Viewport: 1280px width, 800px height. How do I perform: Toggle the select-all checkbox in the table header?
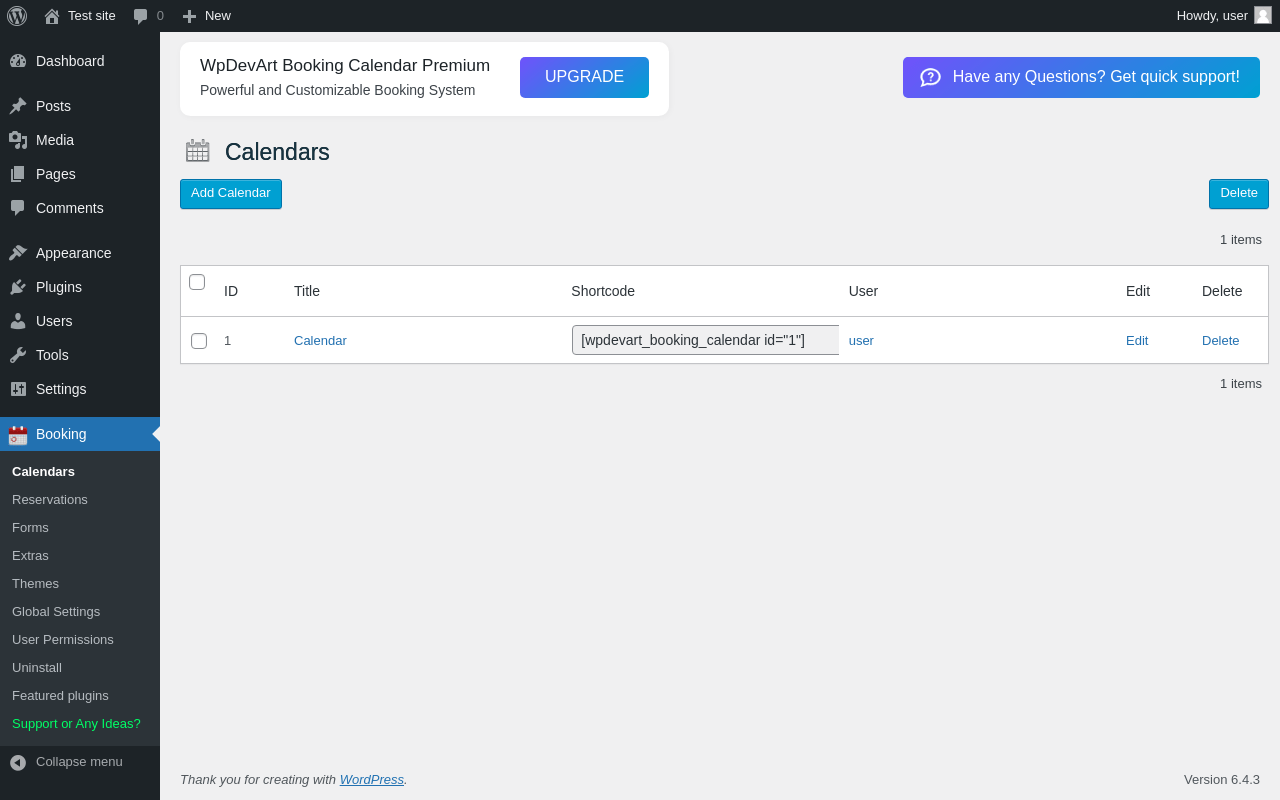[x=197, y=282]
